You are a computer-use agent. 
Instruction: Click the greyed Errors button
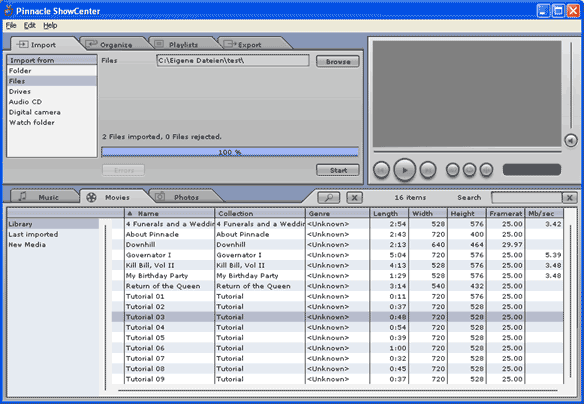pos(123,170)
